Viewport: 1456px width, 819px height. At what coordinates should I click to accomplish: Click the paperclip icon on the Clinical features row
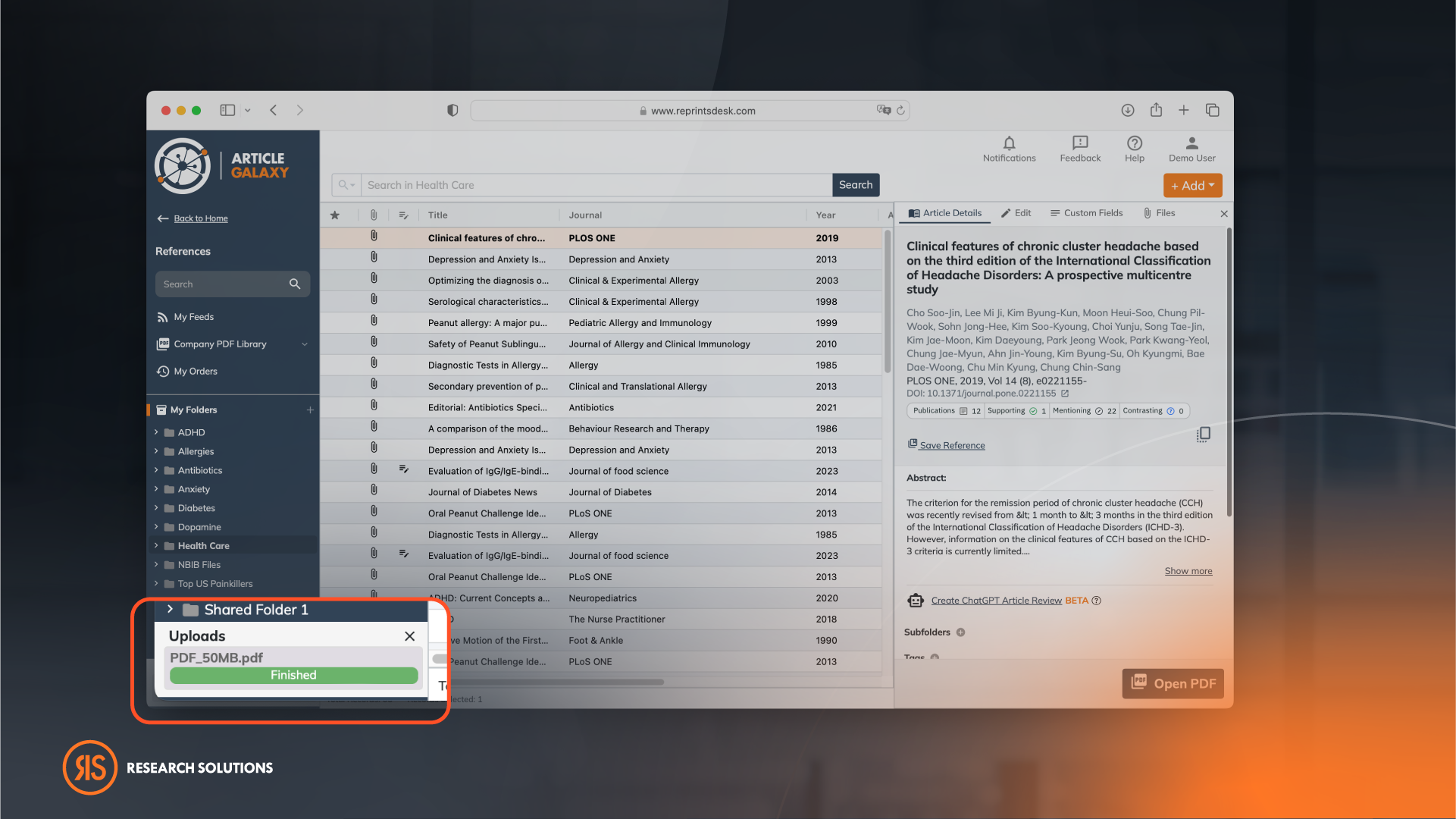tap(374, 236)
